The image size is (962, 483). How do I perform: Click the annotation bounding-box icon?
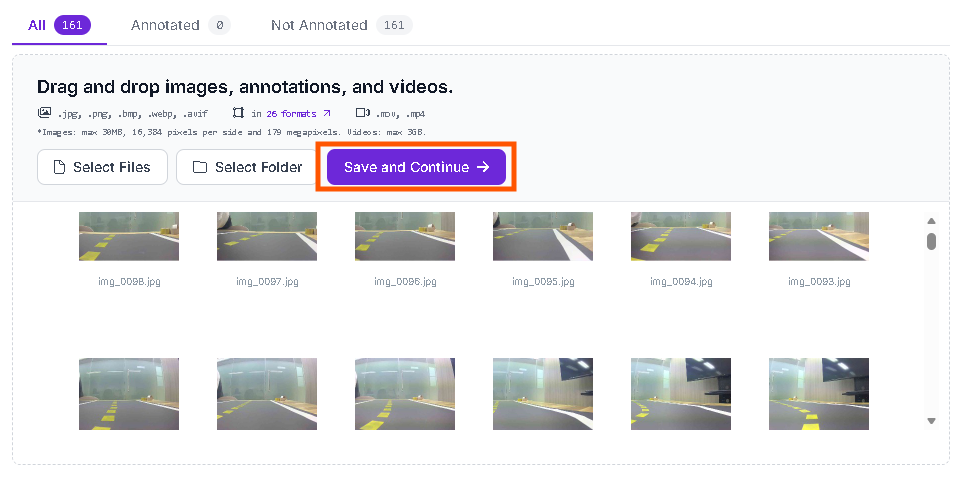click(238, 113)
